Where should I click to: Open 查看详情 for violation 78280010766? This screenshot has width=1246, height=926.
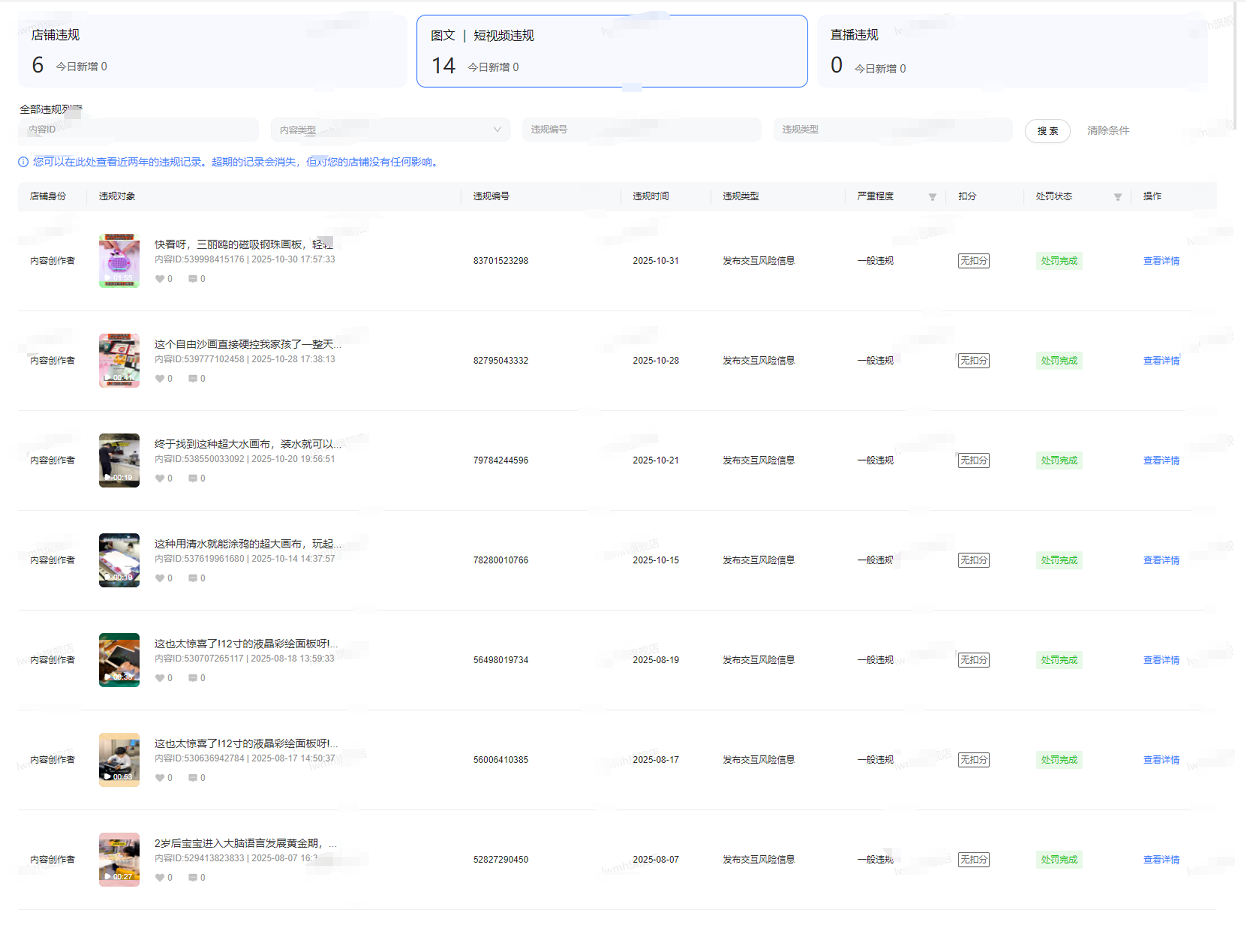1161,560
